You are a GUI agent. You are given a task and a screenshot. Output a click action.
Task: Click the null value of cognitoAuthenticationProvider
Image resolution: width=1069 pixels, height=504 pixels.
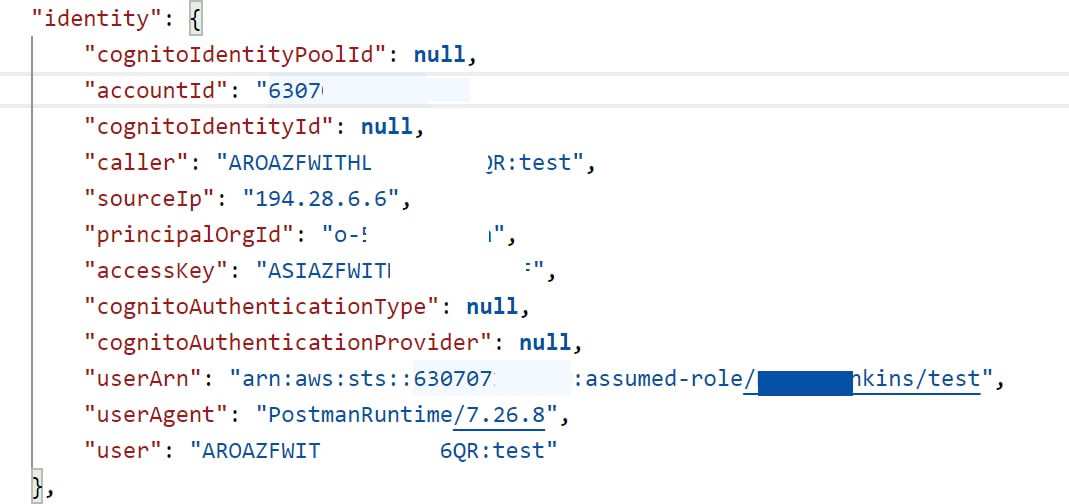[545, 343]
